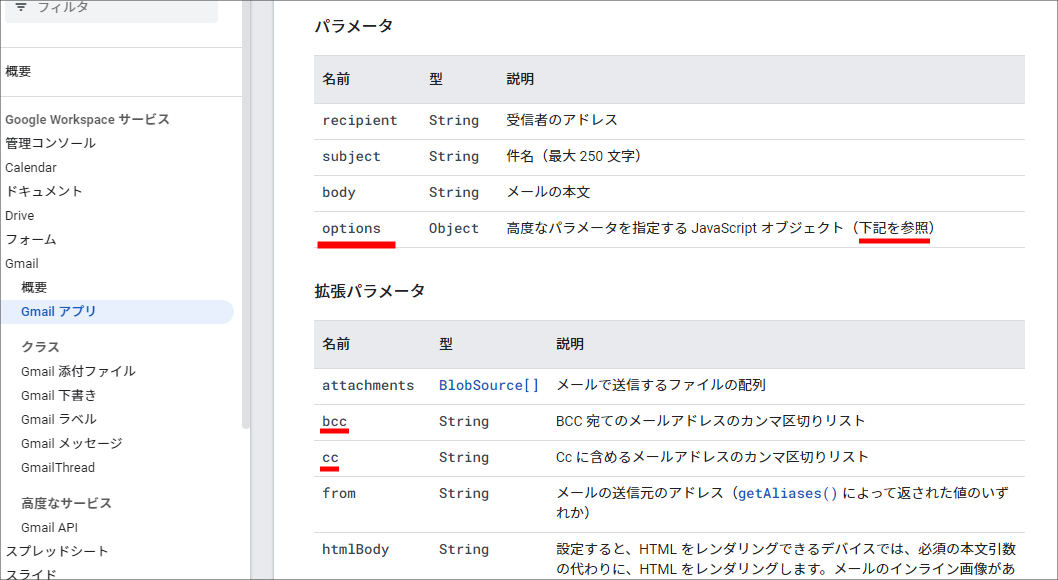
Task: Open Calendar service in sidebar
Action: 31,167
